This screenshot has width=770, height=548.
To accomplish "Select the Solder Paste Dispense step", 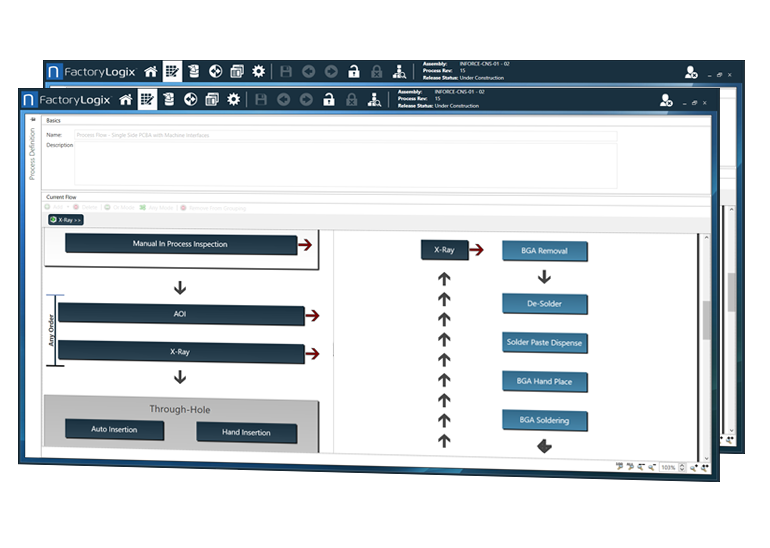I will (x=545, y=343).
